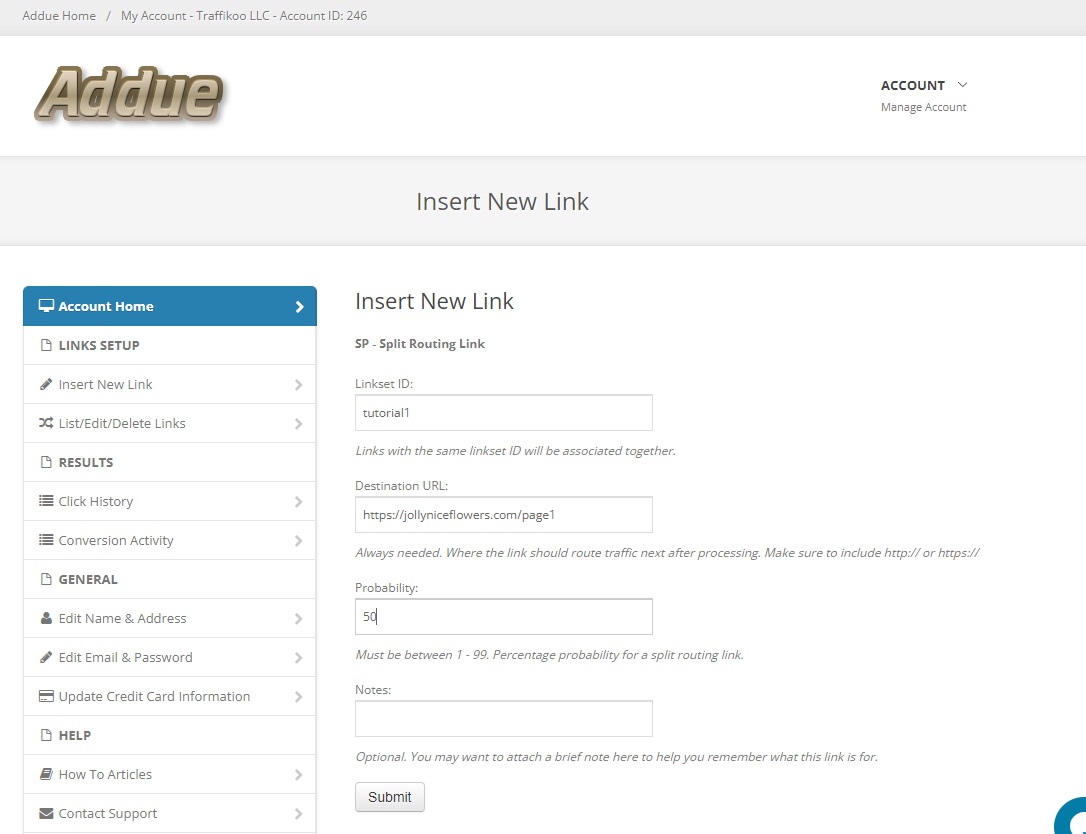Click the chevron on List/Edit/Delete Links row
This screenshot has width=1086, height=834.
(299, 423)
